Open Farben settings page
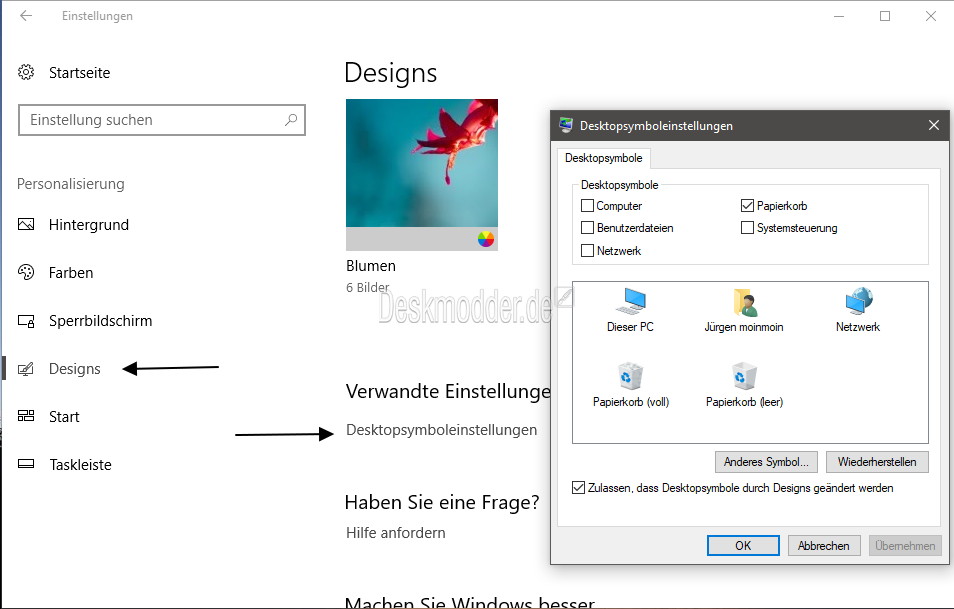Image resolution: width=954 pixels, height=609 pixels. pos(71,273)
